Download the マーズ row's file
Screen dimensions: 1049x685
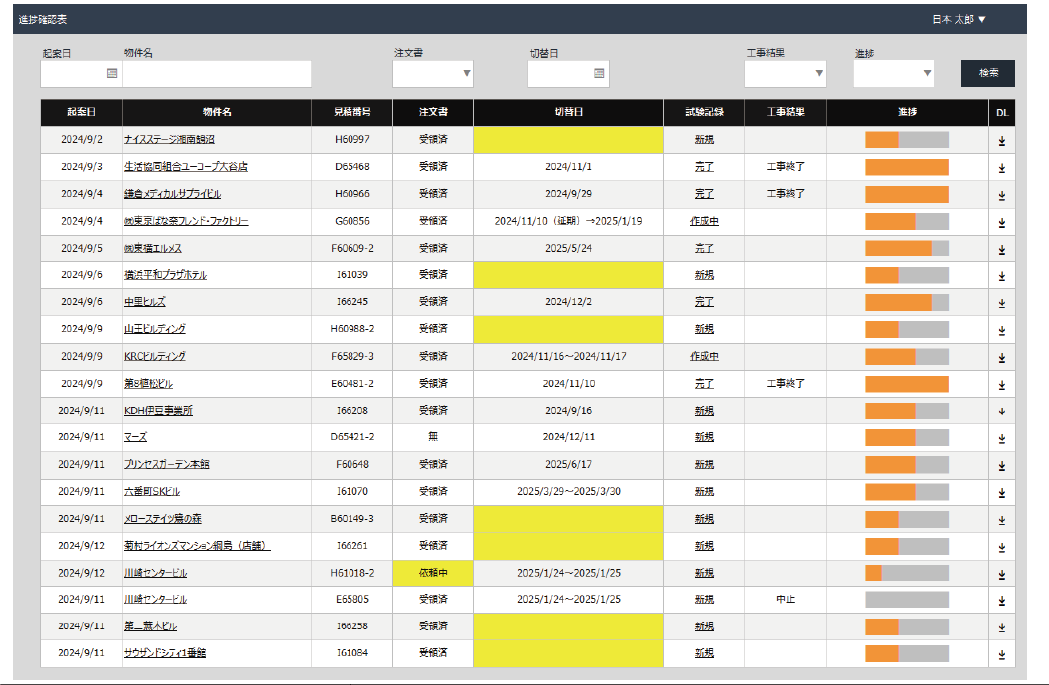pyautogui.click(x=1001, y=438)
